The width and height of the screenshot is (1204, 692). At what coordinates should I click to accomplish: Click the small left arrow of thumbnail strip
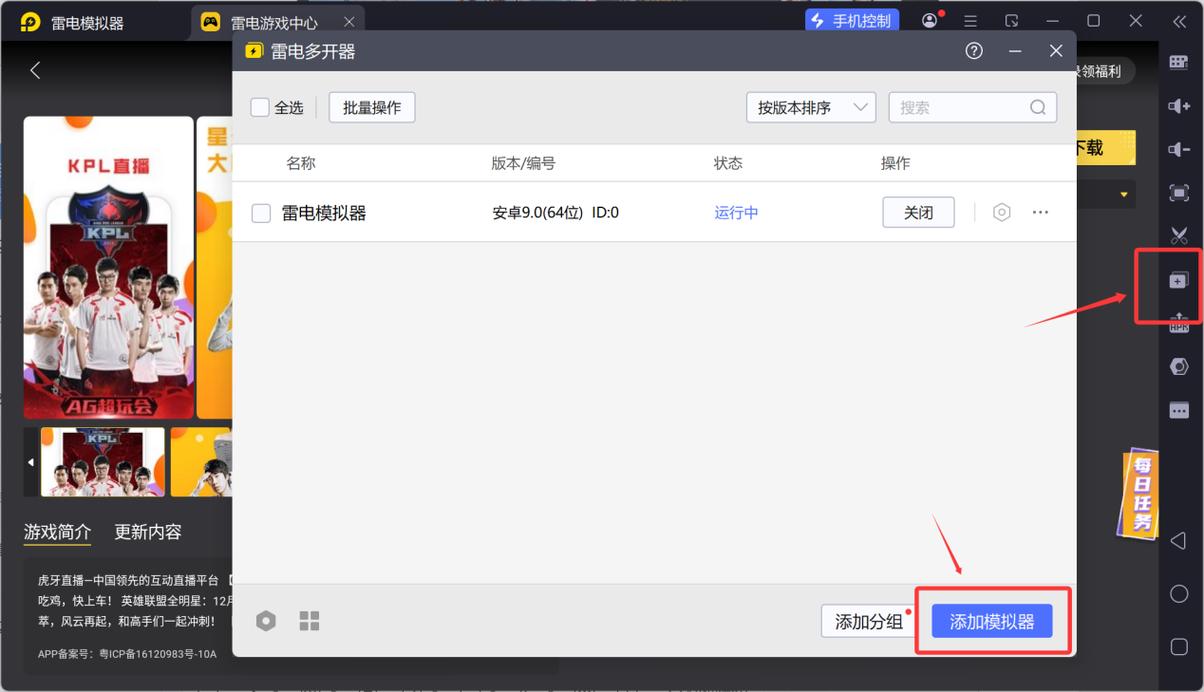click(31, 462)
